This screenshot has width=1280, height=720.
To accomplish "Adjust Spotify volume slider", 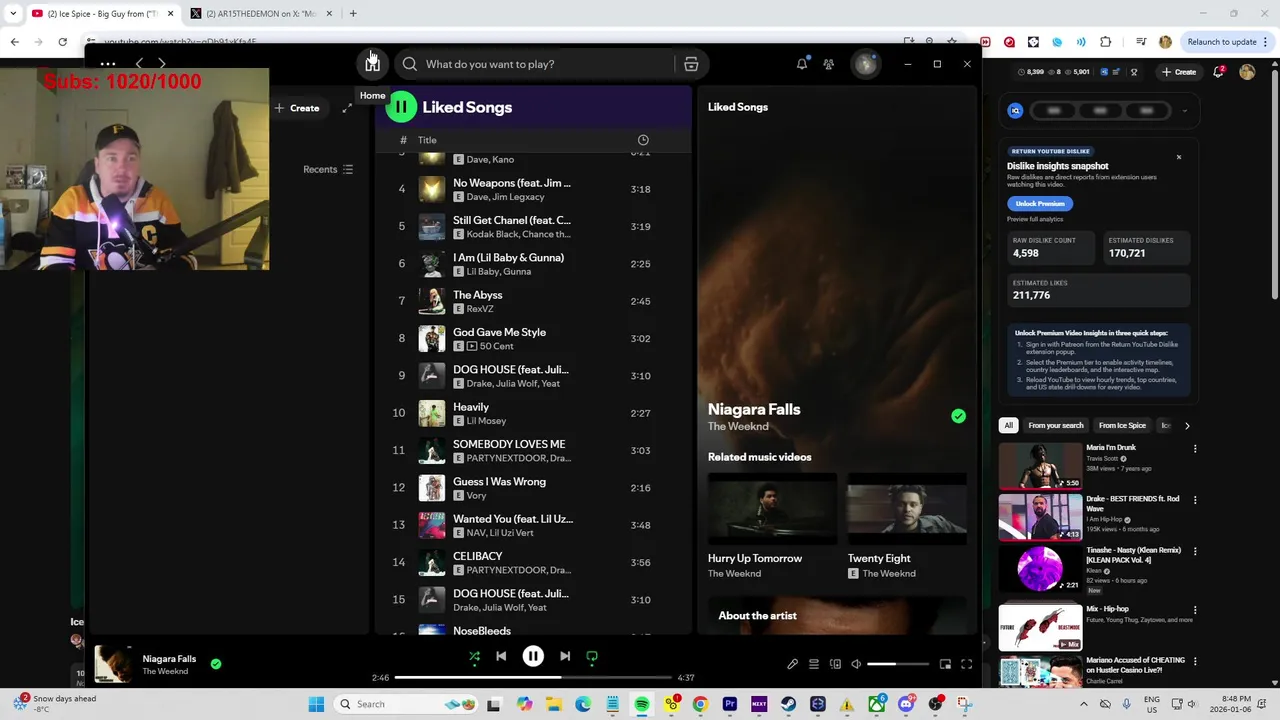I will [x=897, y=664].
